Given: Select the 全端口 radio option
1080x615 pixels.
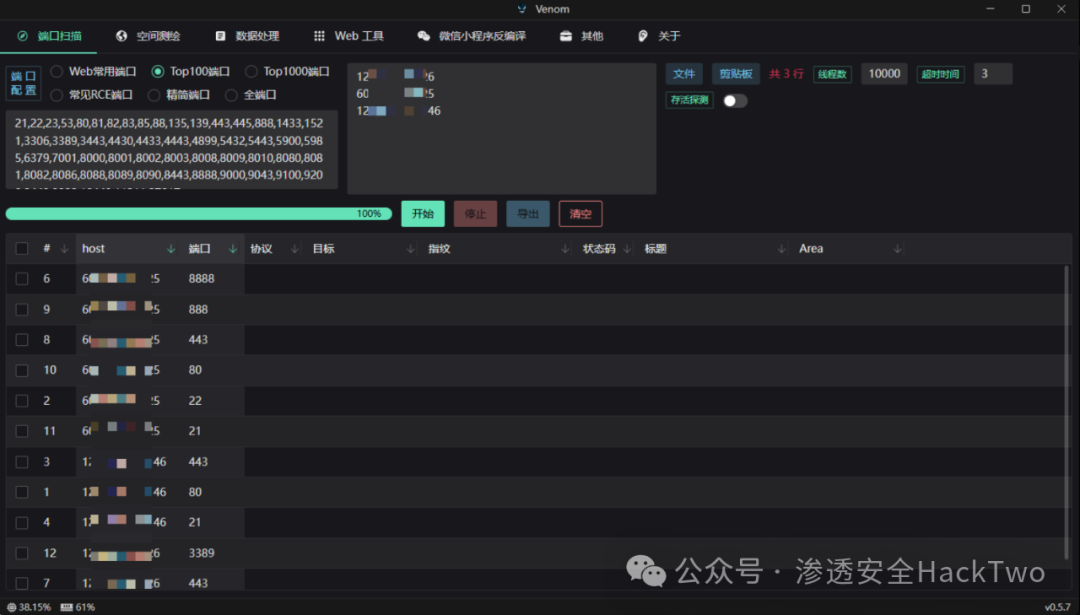Looking at the screenshot, I should pos(231,95).
